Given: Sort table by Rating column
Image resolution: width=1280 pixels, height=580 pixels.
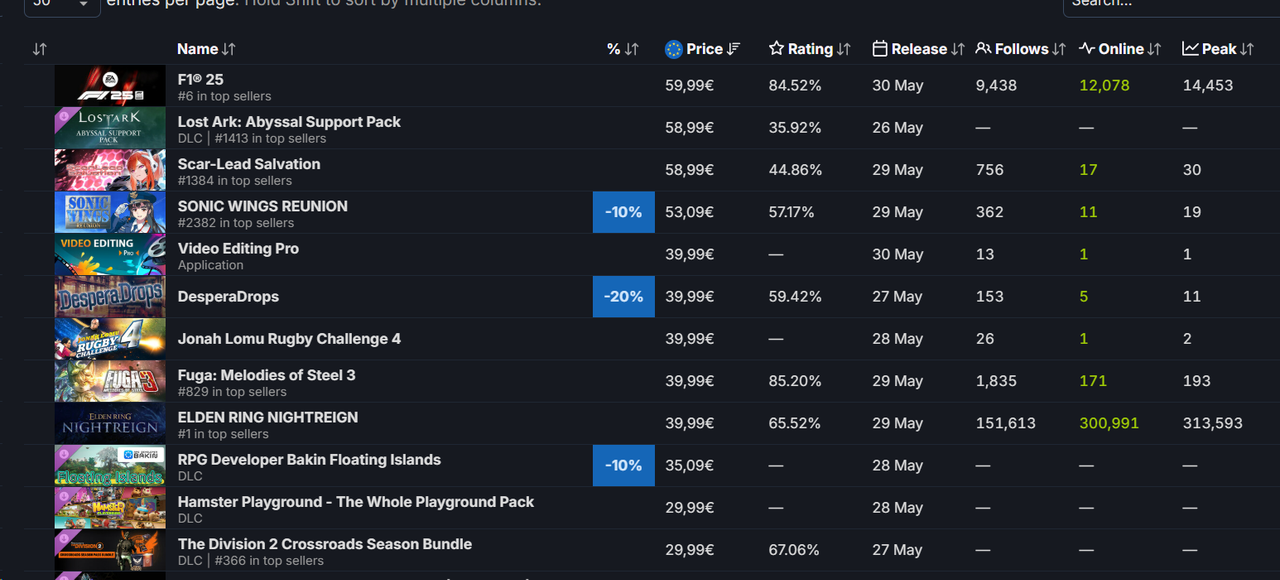Looking at the screenshot, I should tap(809, 49).
